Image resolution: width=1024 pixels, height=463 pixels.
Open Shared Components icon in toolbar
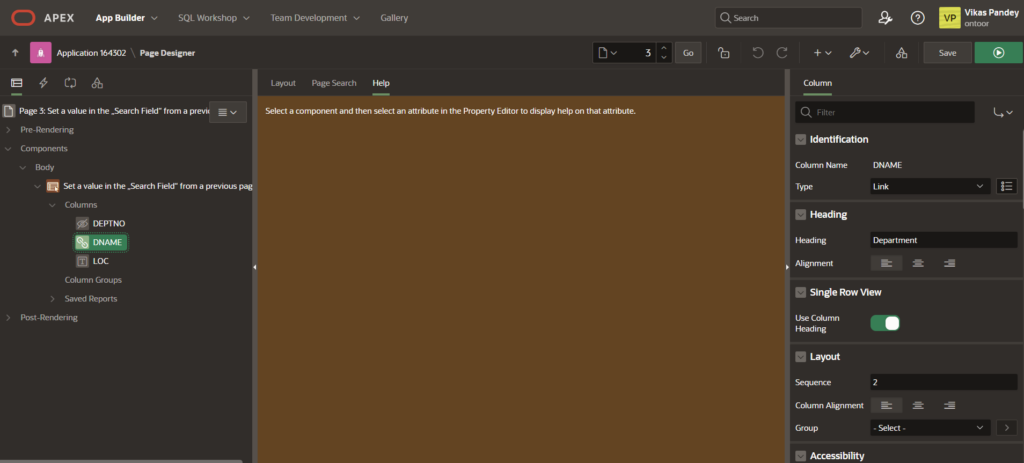pyautogui.click(x=901, y=53)
